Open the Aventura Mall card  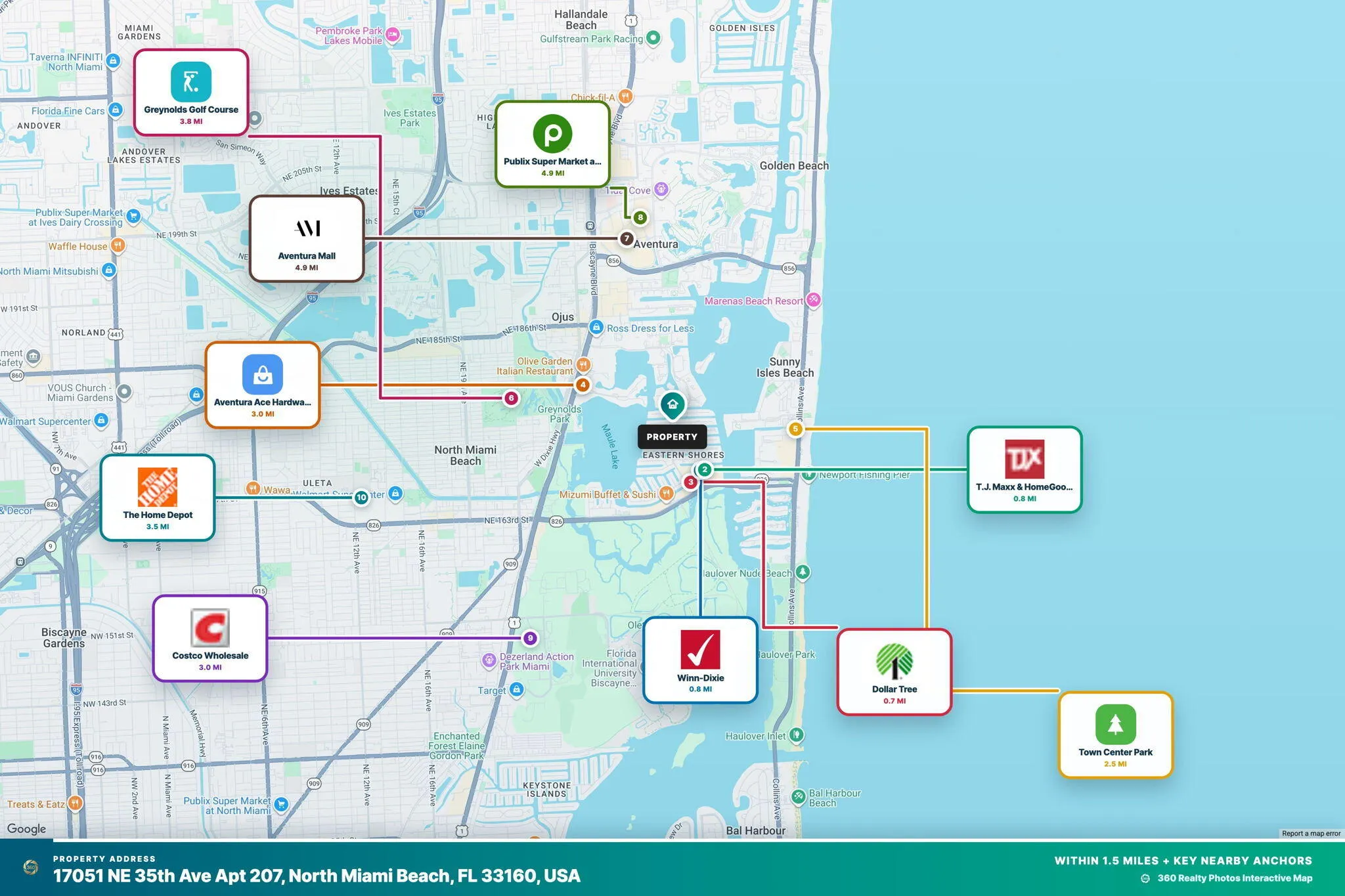[307, 239]
